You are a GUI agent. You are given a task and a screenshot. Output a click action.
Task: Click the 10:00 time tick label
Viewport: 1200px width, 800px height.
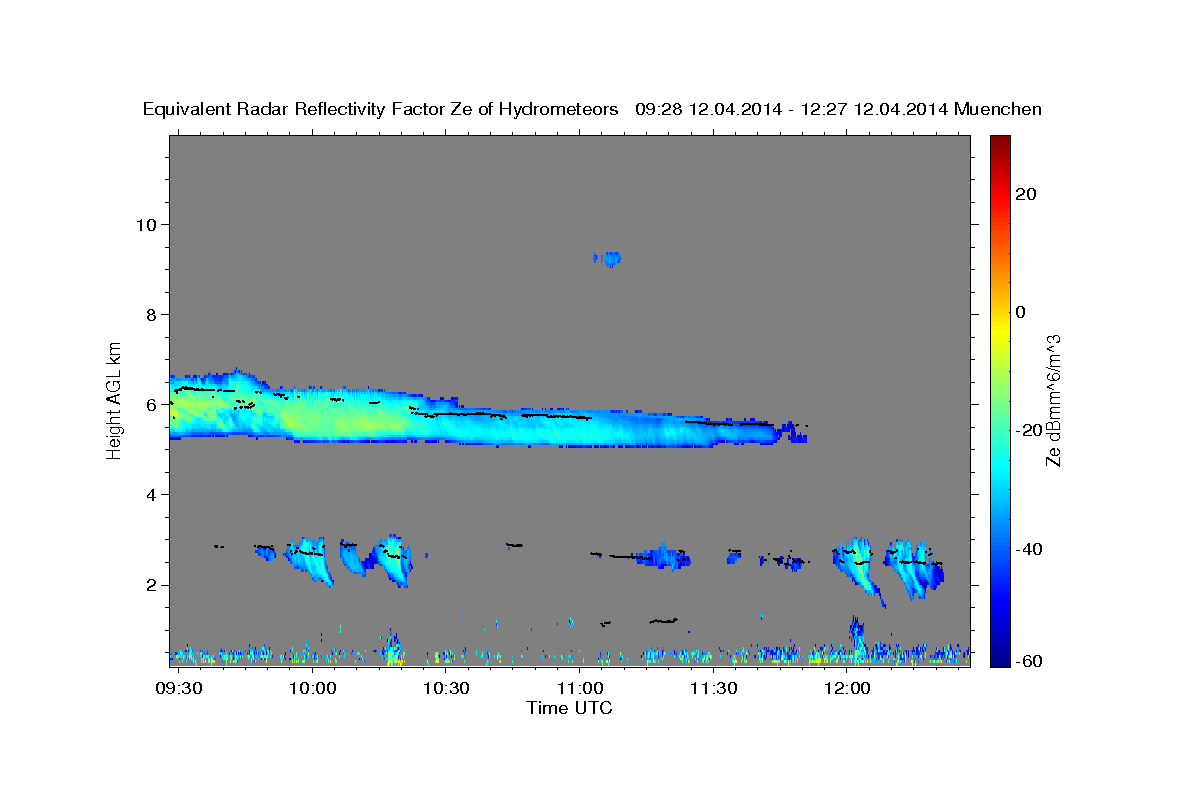[x=314, y=689]
